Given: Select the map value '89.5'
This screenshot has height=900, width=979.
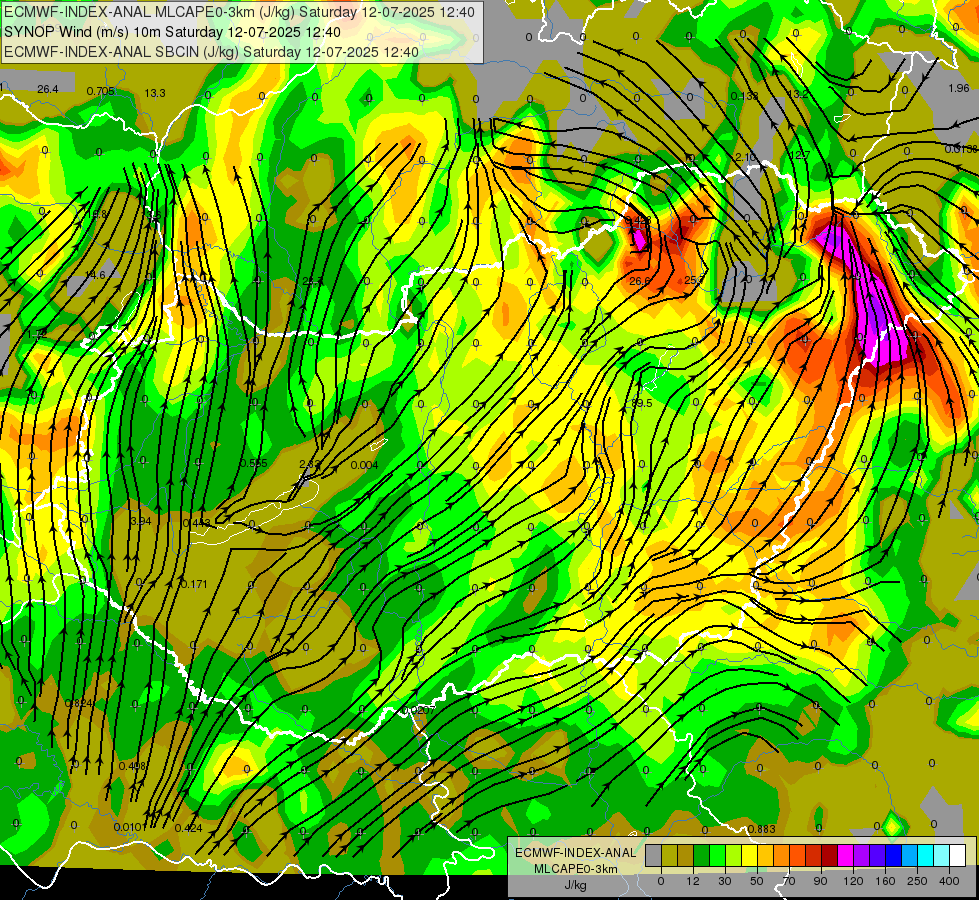Looking at the screenshot, I should click(x=642, y=403).
